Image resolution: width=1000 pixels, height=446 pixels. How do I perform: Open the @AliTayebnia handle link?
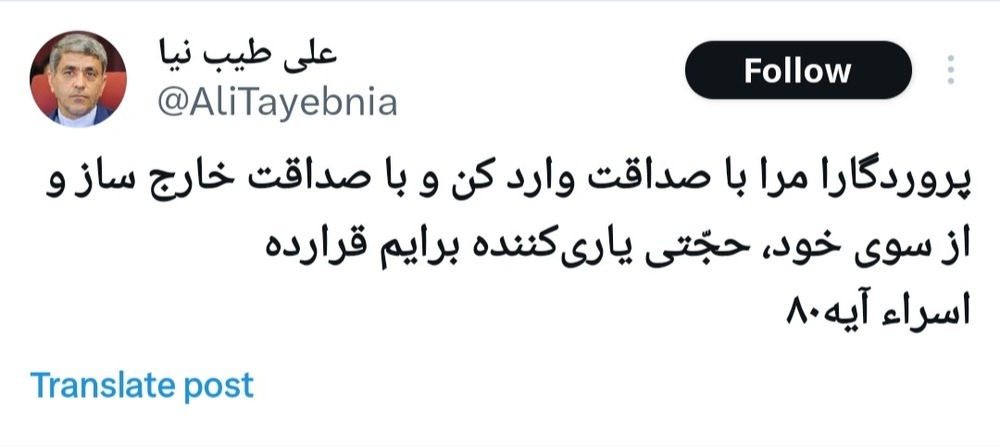pos(277,102)
